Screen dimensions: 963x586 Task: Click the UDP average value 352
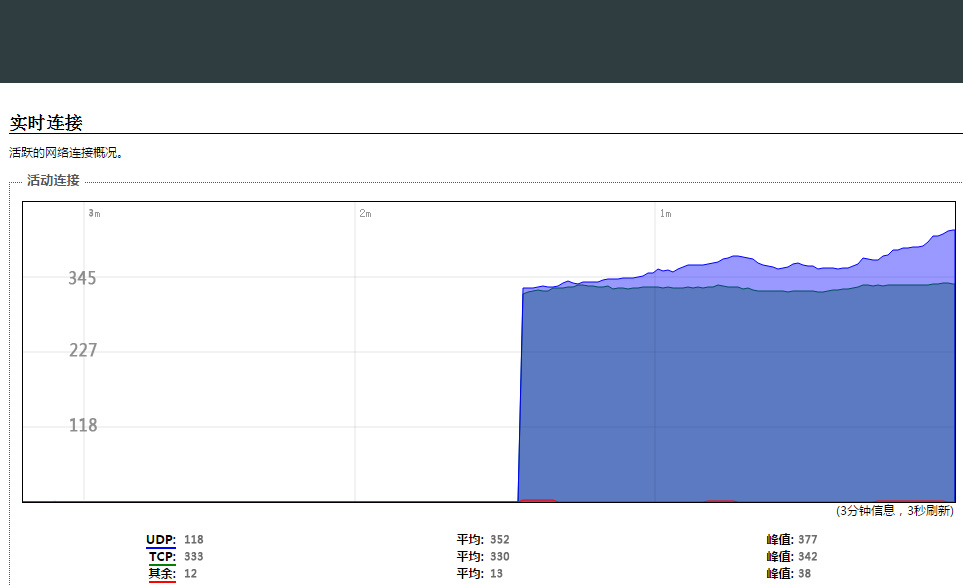[499, 539]
